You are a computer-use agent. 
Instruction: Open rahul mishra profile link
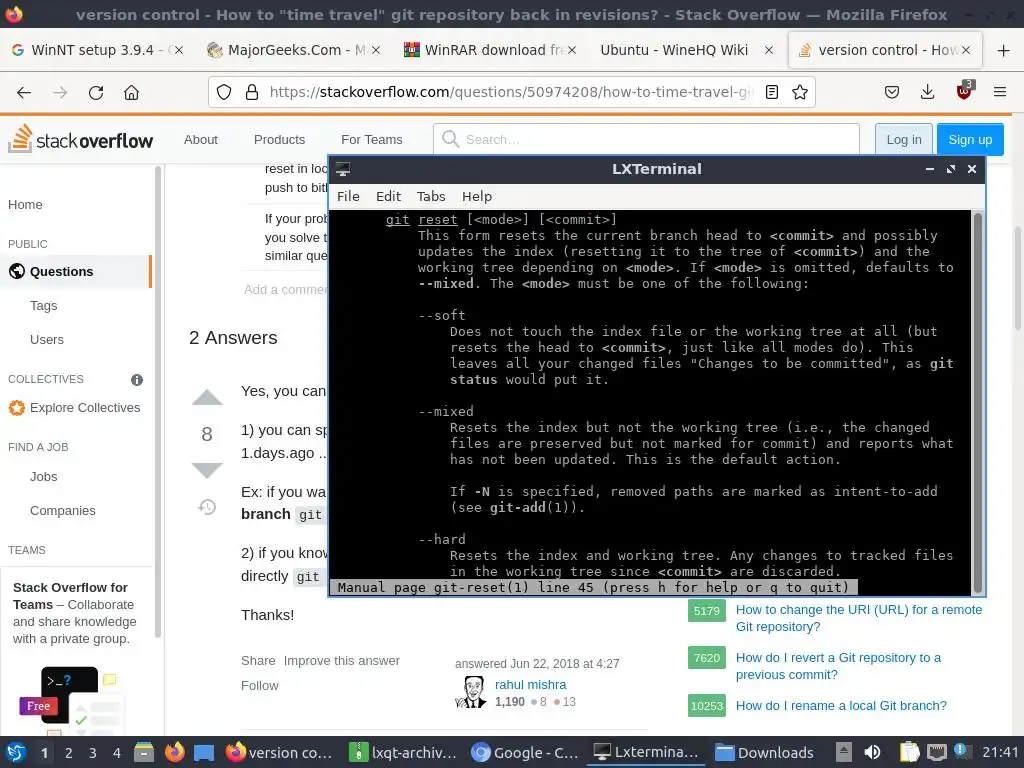(x=530, y=684)
